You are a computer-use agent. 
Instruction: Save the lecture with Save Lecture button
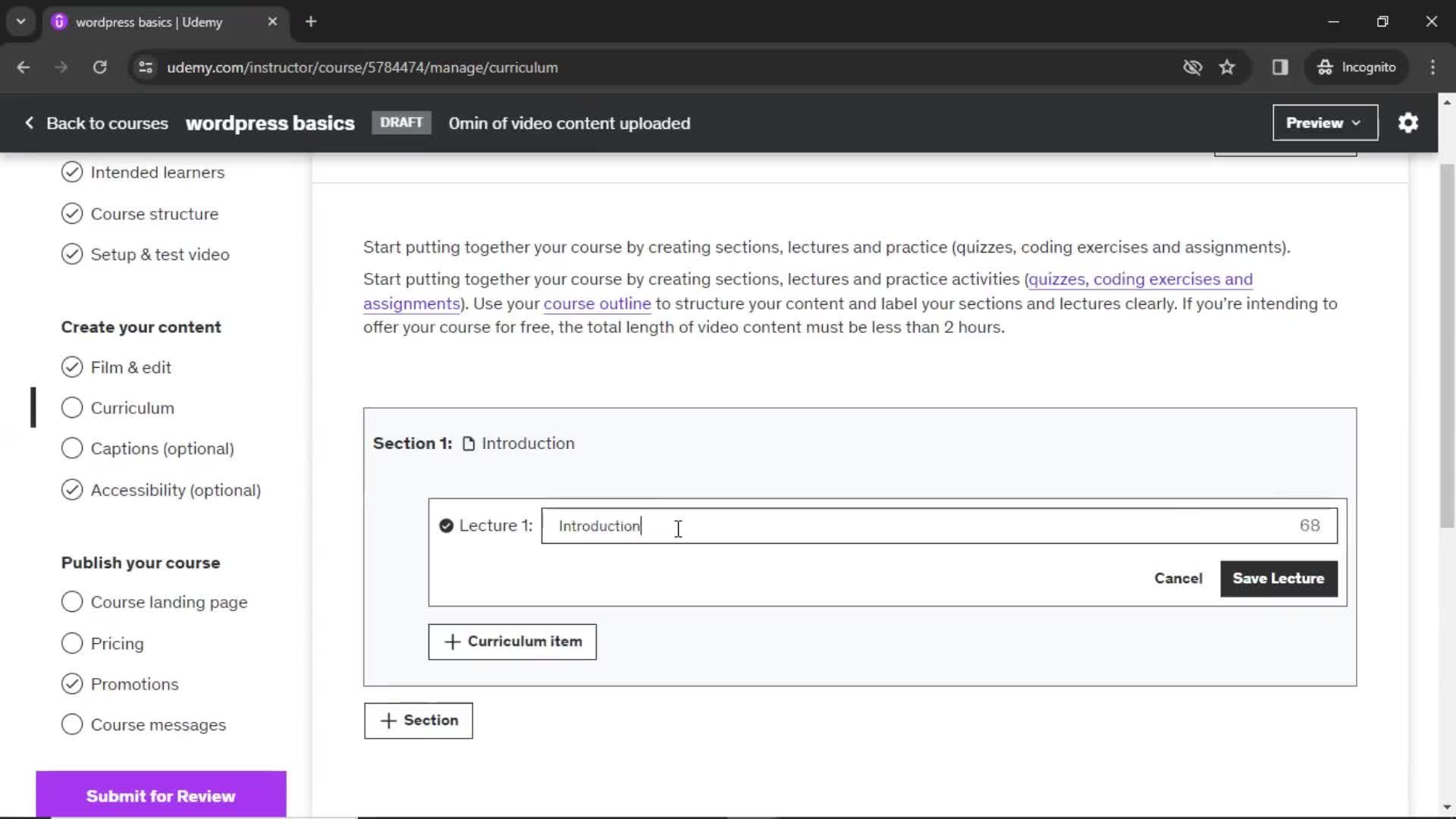(x=1279, y=579)
